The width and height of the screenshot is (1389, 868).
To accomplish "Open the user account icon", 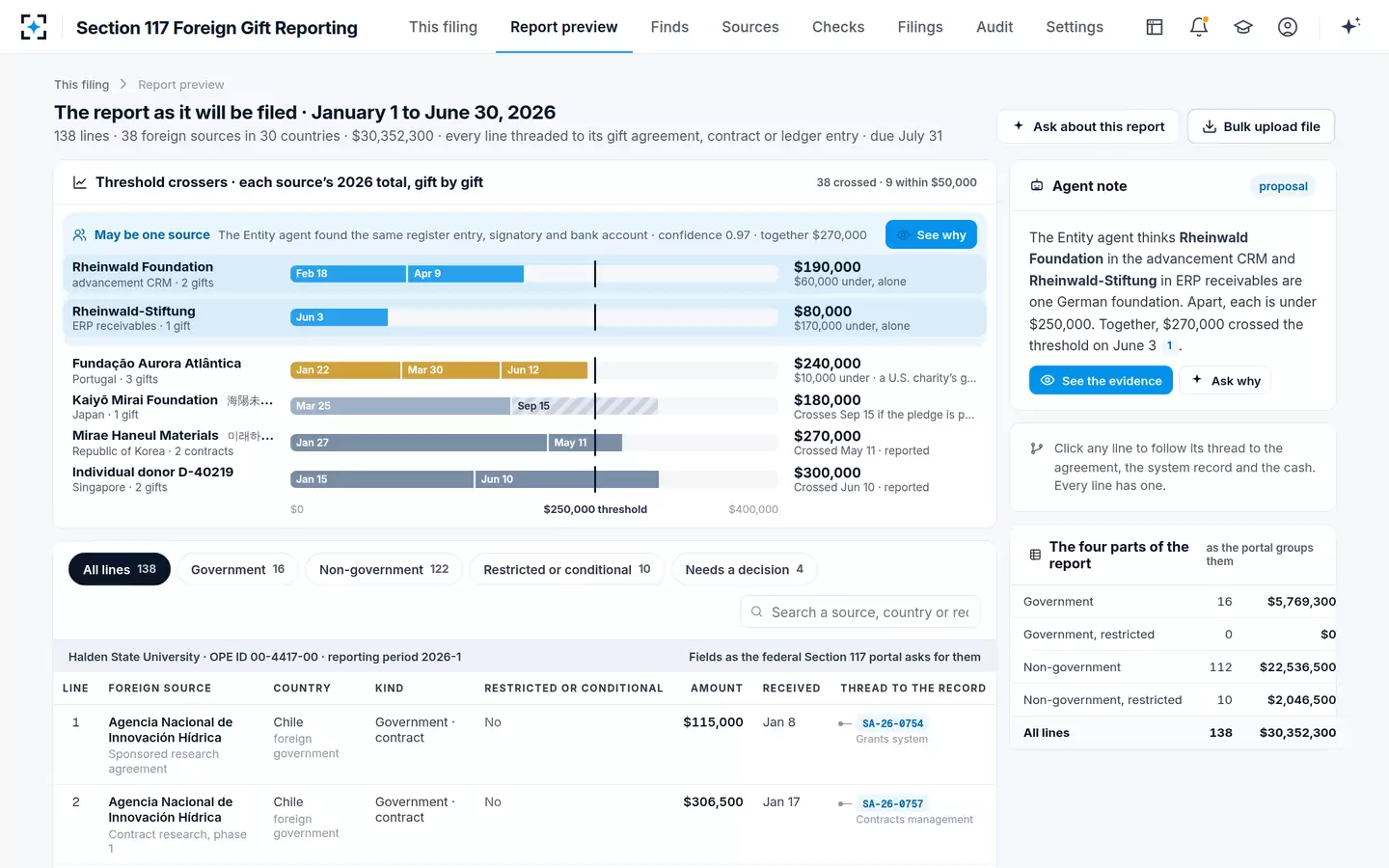I will tap(1288, 27).
